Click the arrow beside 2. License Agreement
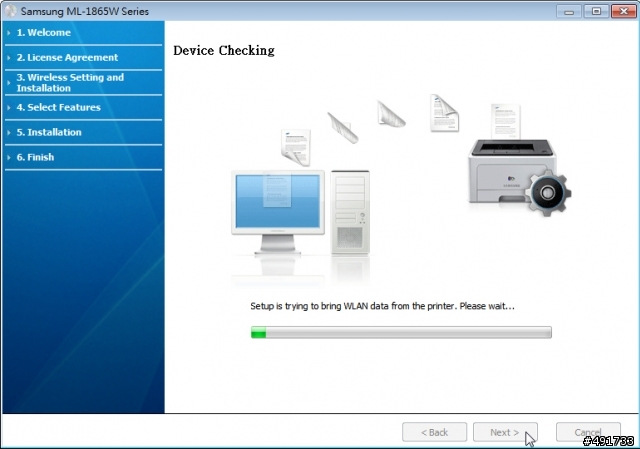Screen dimensions: 640x449 coord(9,58)
